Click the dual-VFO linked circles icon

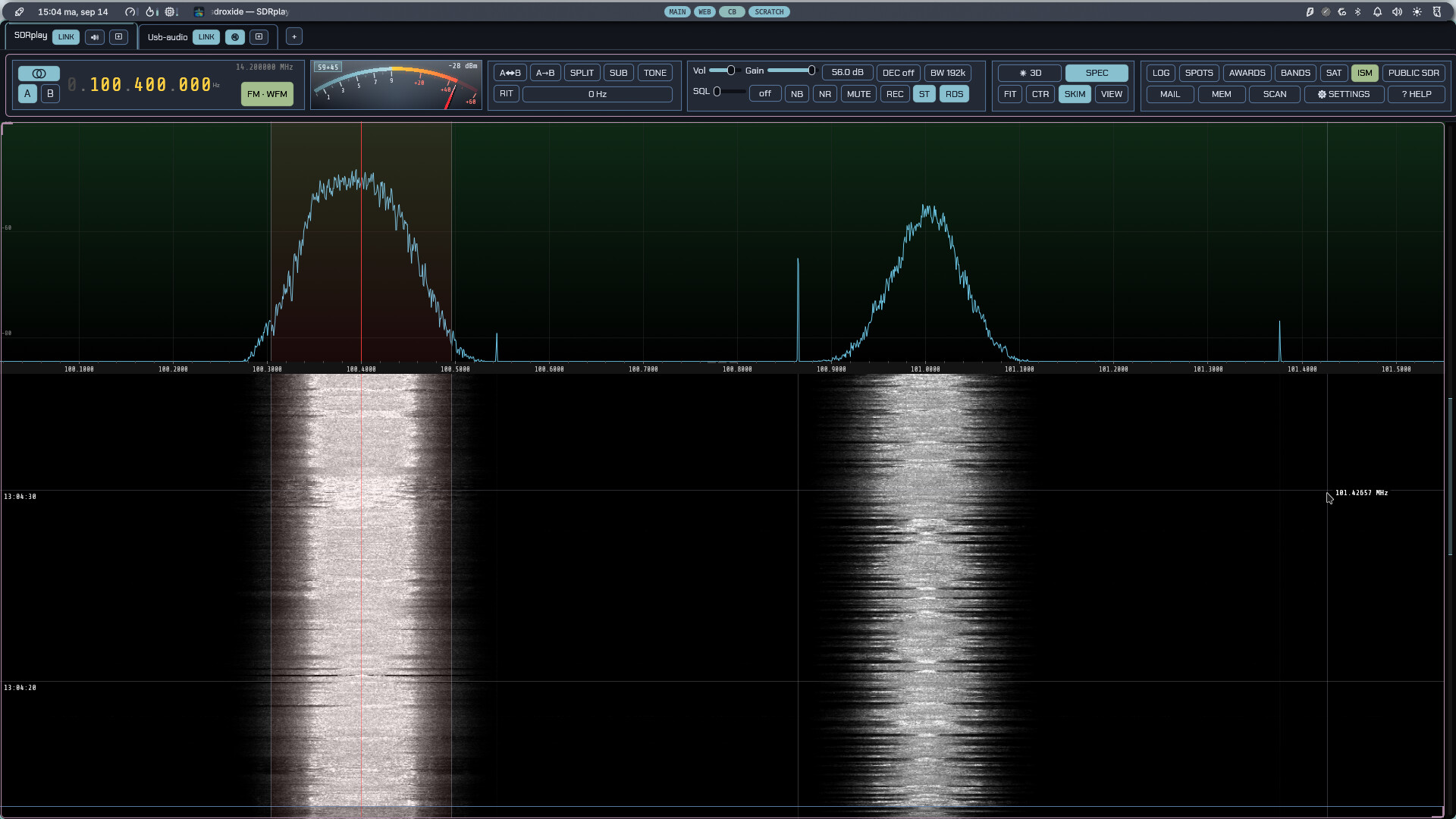point(39,74)
